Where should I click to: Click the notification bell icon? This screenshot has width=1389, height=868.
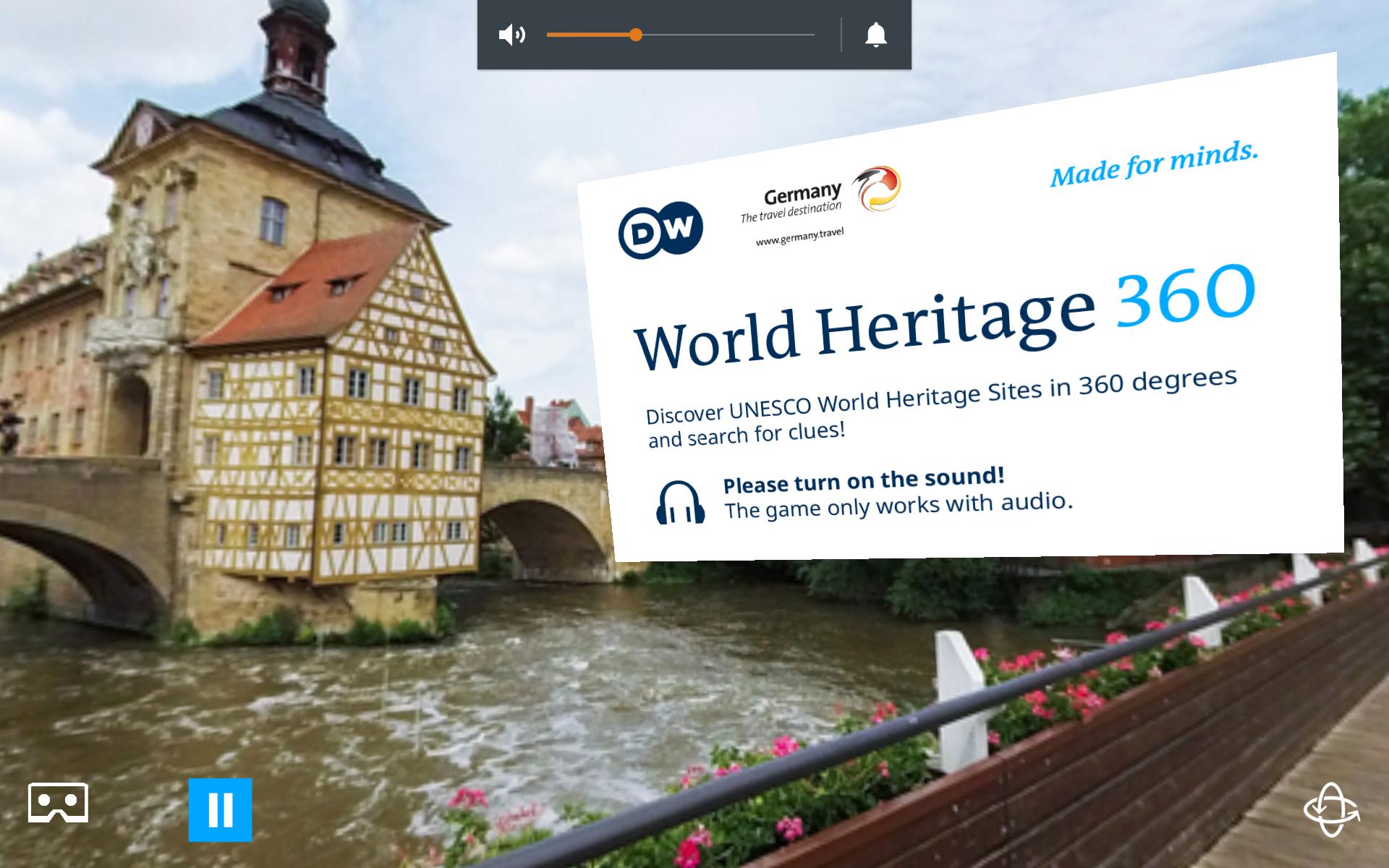pos(875,35)
